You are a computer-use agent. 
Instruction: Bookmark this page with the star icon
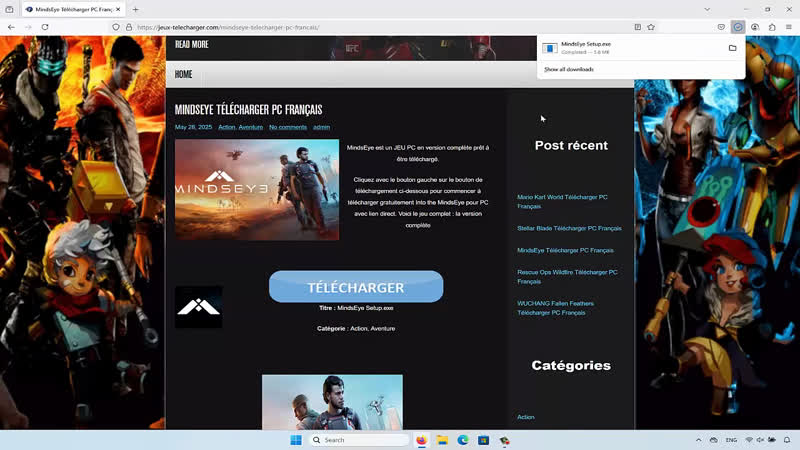(651, 27)
